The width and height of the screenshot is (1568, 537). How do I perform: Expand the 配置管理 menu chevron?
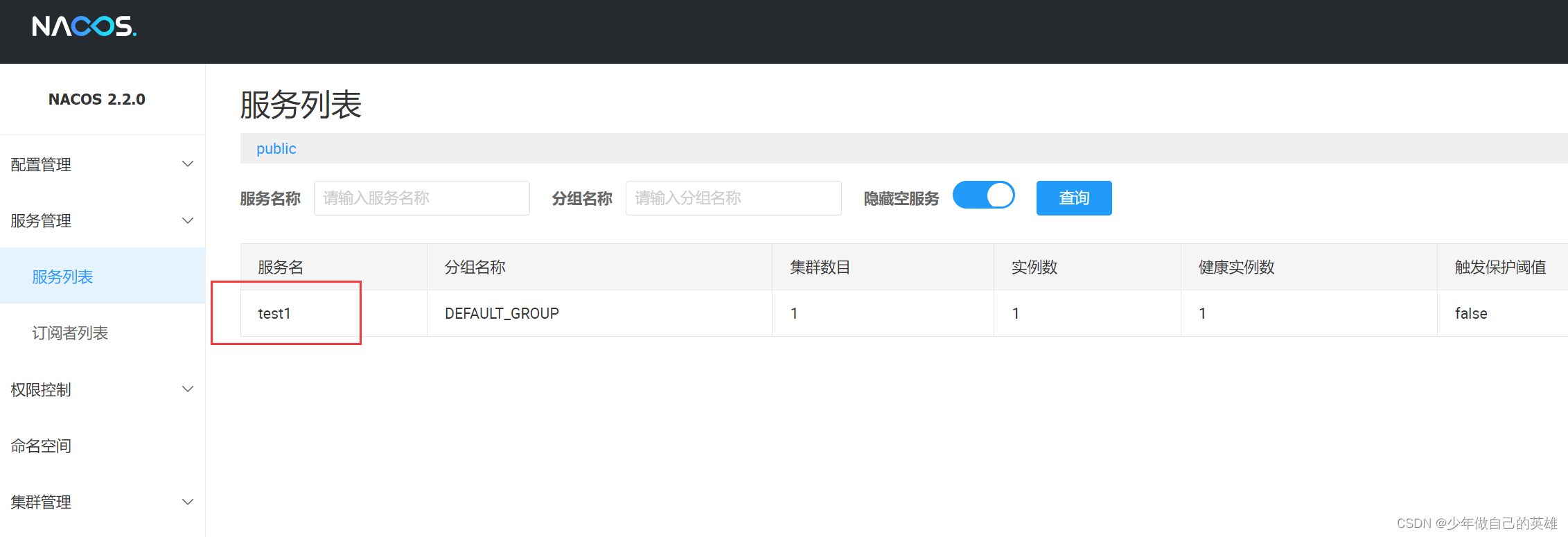pyautogui.click(x=187, y=164)
